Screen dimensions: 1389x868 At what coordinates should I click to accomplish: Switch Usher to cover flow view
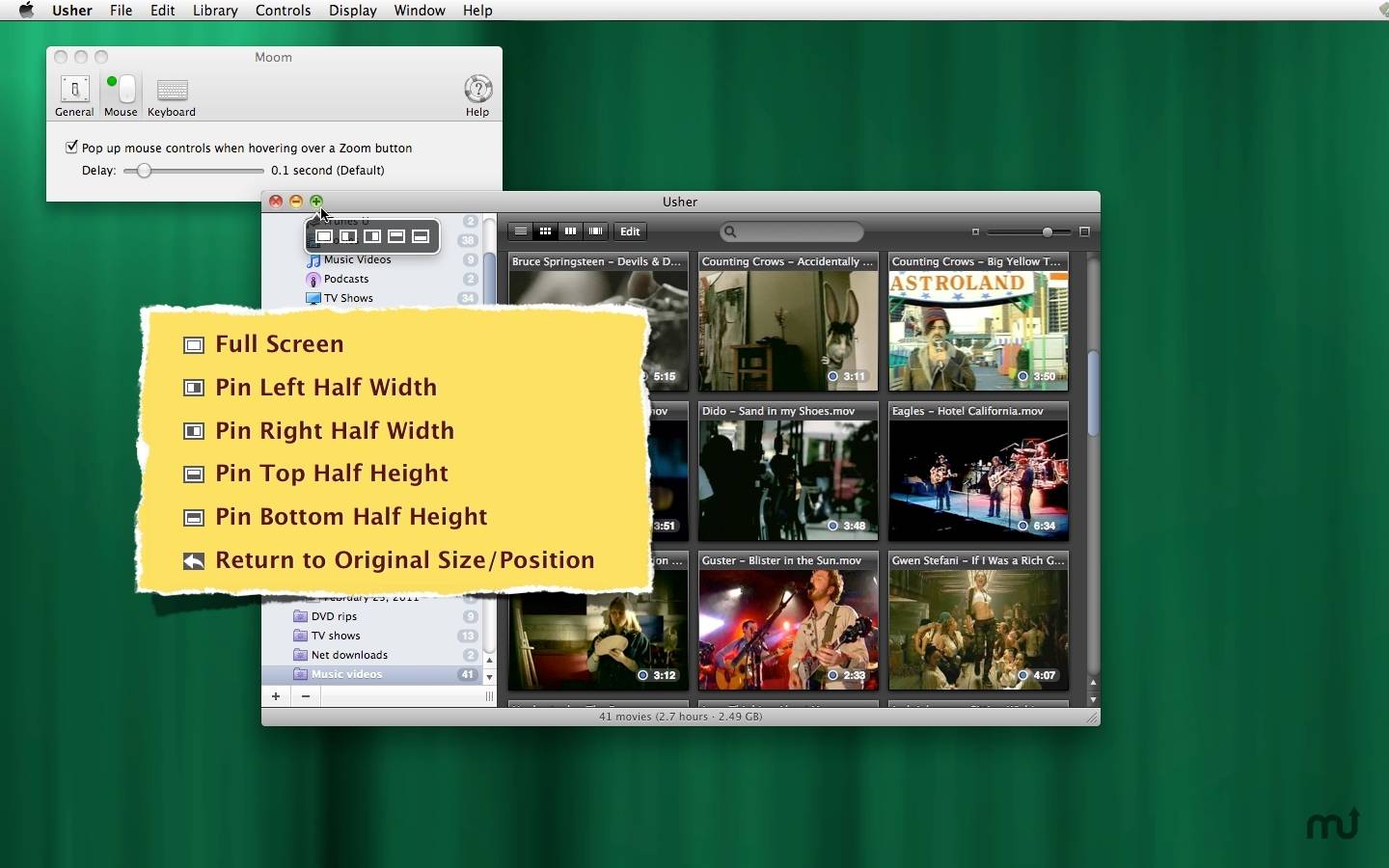(596, 231)
